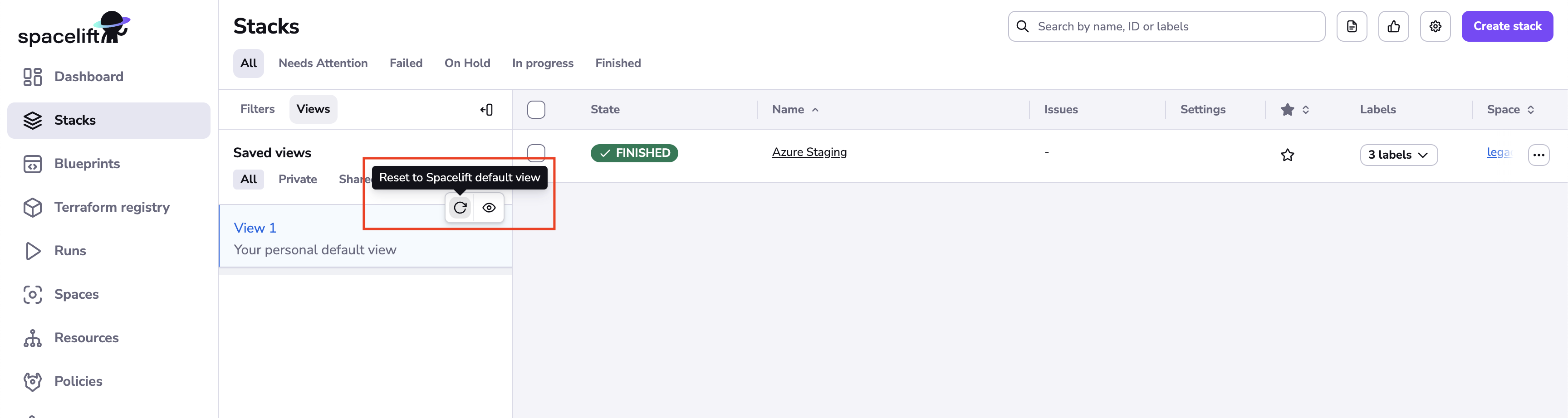This screenshot has width=1568, height=418.
Task: Collapse the filters sidebar panel
Action: tap(486, 110)
